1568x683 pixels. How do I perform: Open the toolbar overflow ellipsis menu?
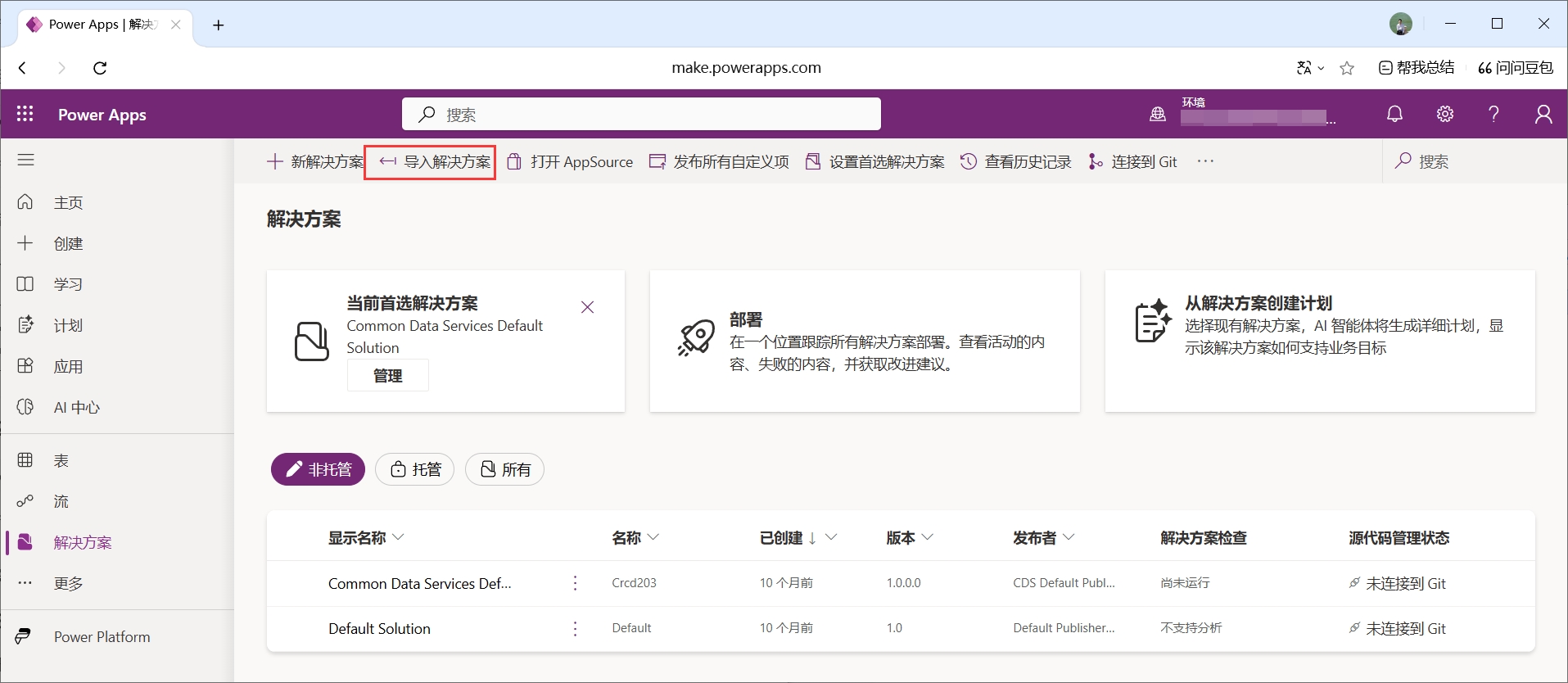1205,161
